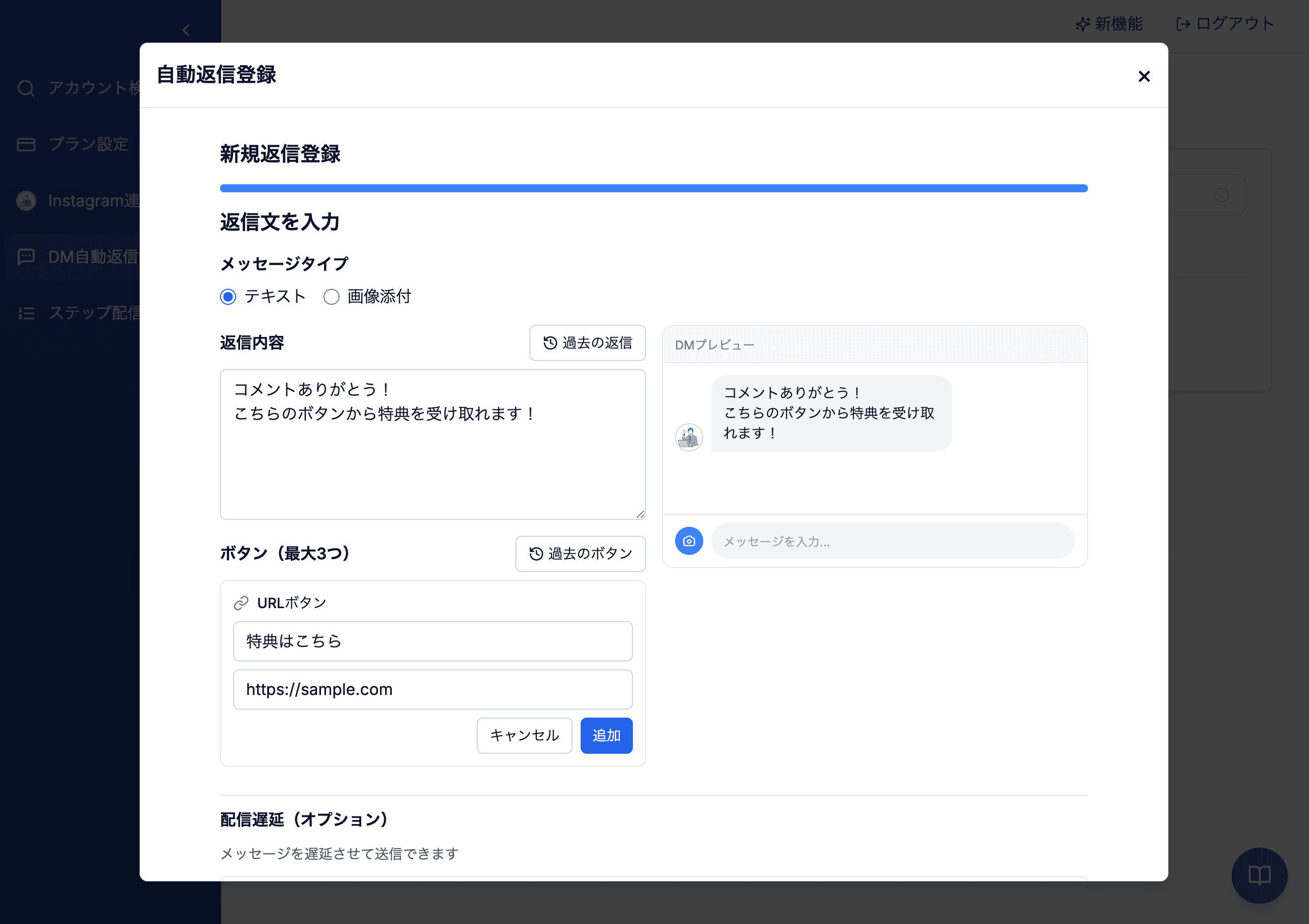
Task: Open アカウント検索 search icon in sidebar
Action: [x=26, y=88]
